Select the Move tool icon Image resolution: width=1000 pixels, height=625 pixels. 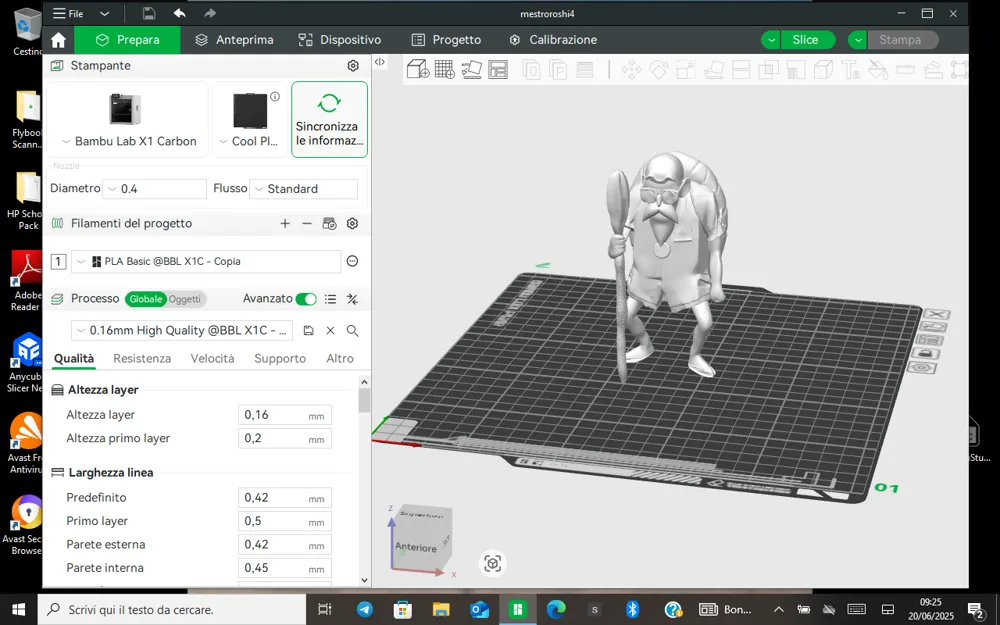click(631, 69)
